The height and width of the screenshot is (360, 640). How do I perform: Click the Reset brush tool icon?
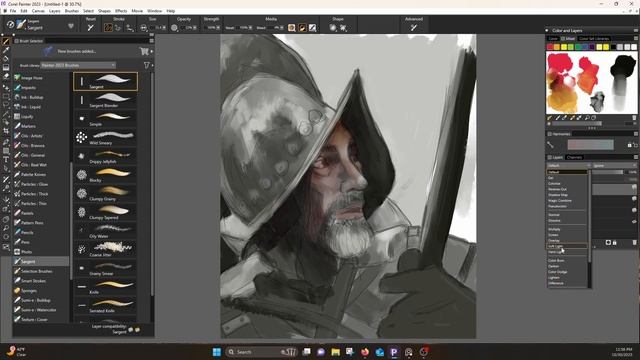[x=91, y=28]
